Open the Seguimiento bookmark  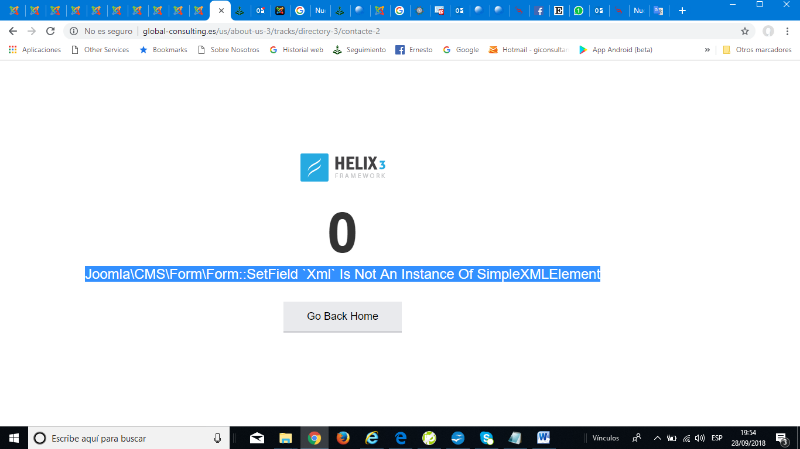point(359,49)
